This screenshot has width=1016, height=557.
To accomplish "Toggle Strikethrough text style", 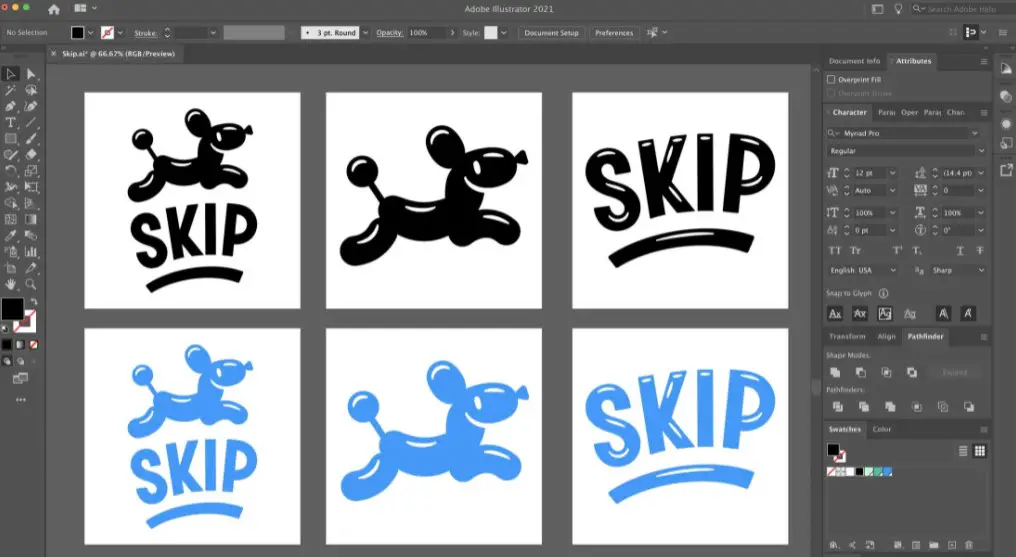I will [x=980, y=251].
